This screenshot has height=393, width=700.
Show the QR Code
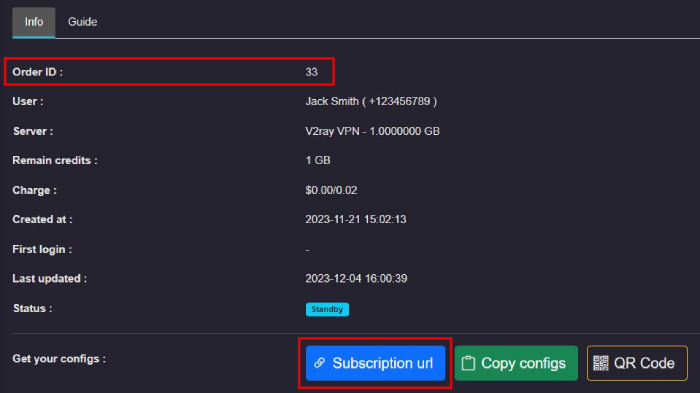637,363
